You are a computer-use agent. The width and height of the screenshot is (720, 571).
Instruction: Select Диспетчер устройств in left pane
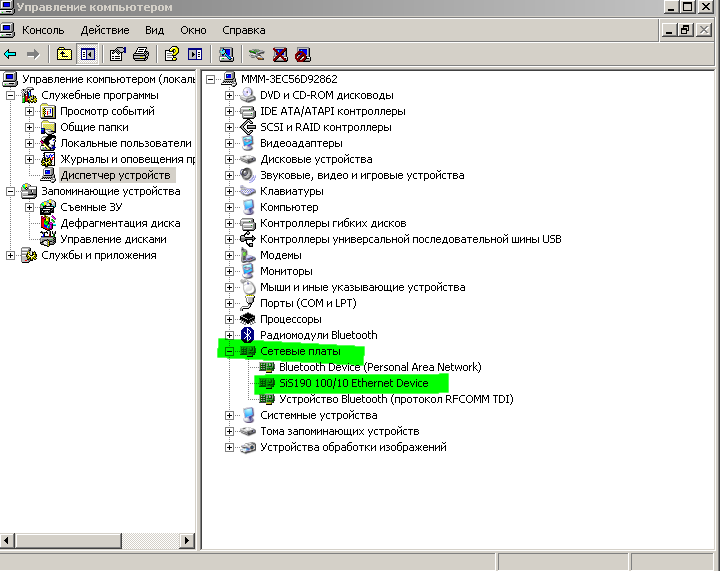tap(115, 175)
